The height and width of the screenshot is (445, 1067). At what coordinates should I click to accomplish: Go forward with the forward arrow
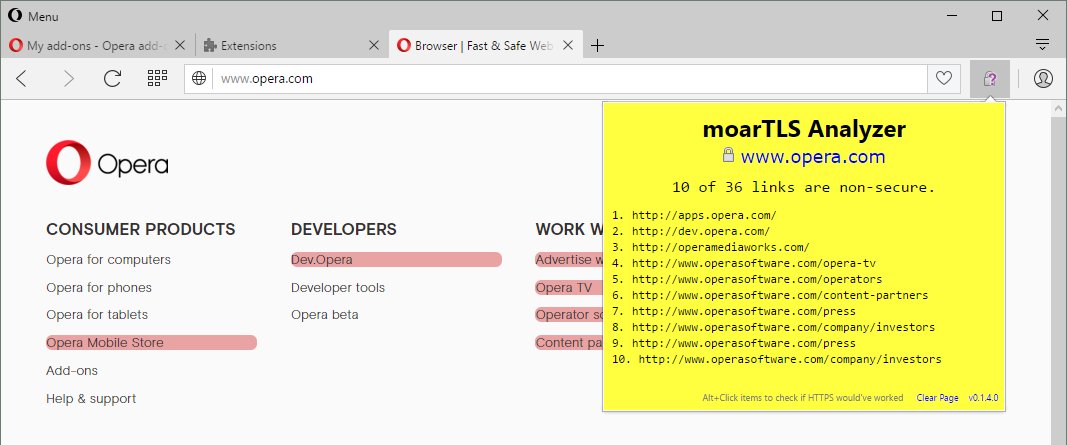(68, 79)
